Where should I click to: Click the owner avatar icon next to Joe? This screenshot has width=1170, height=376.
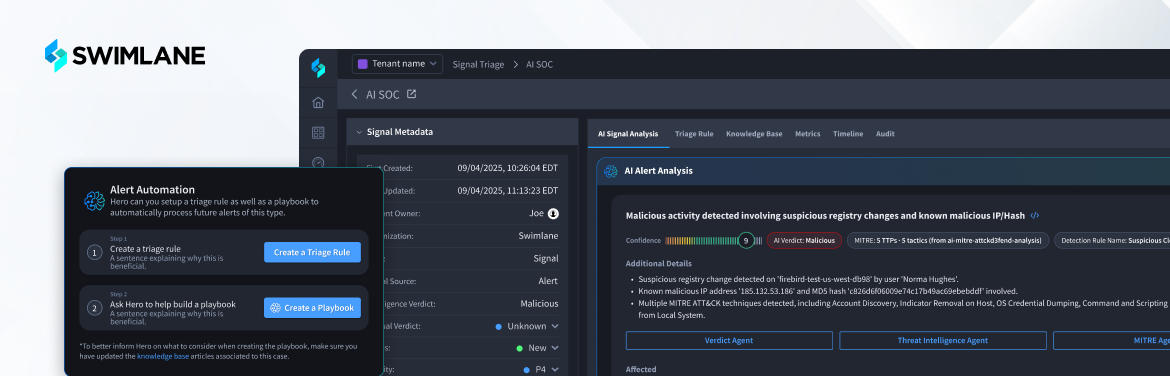coord(553,213)
